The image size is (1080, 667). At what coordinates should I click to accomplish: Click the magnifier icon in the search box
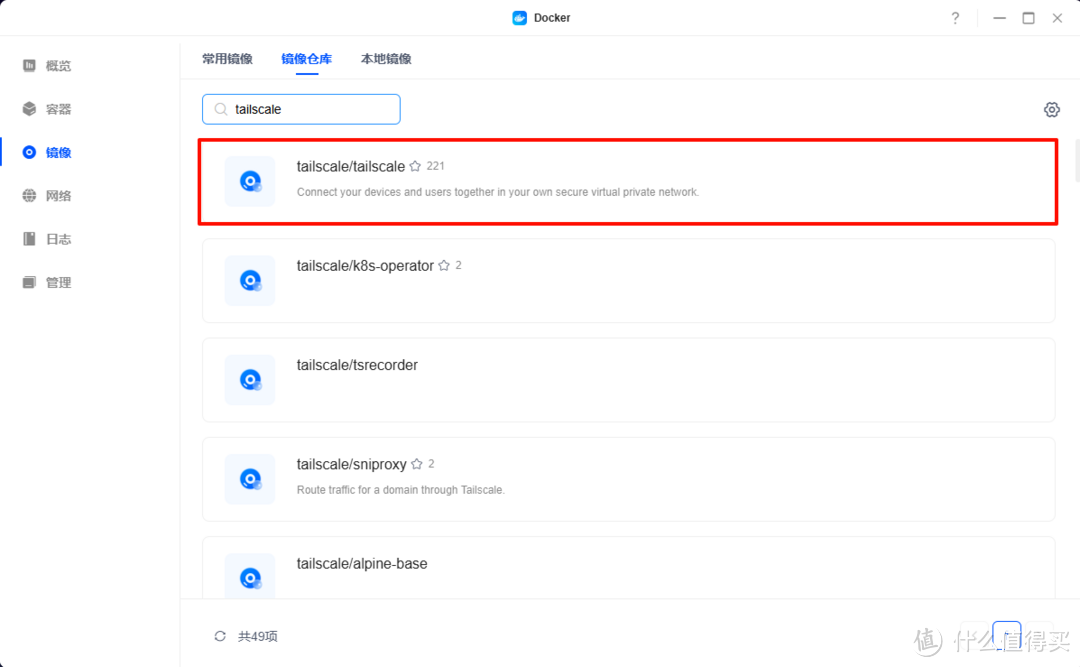[219, 109]
